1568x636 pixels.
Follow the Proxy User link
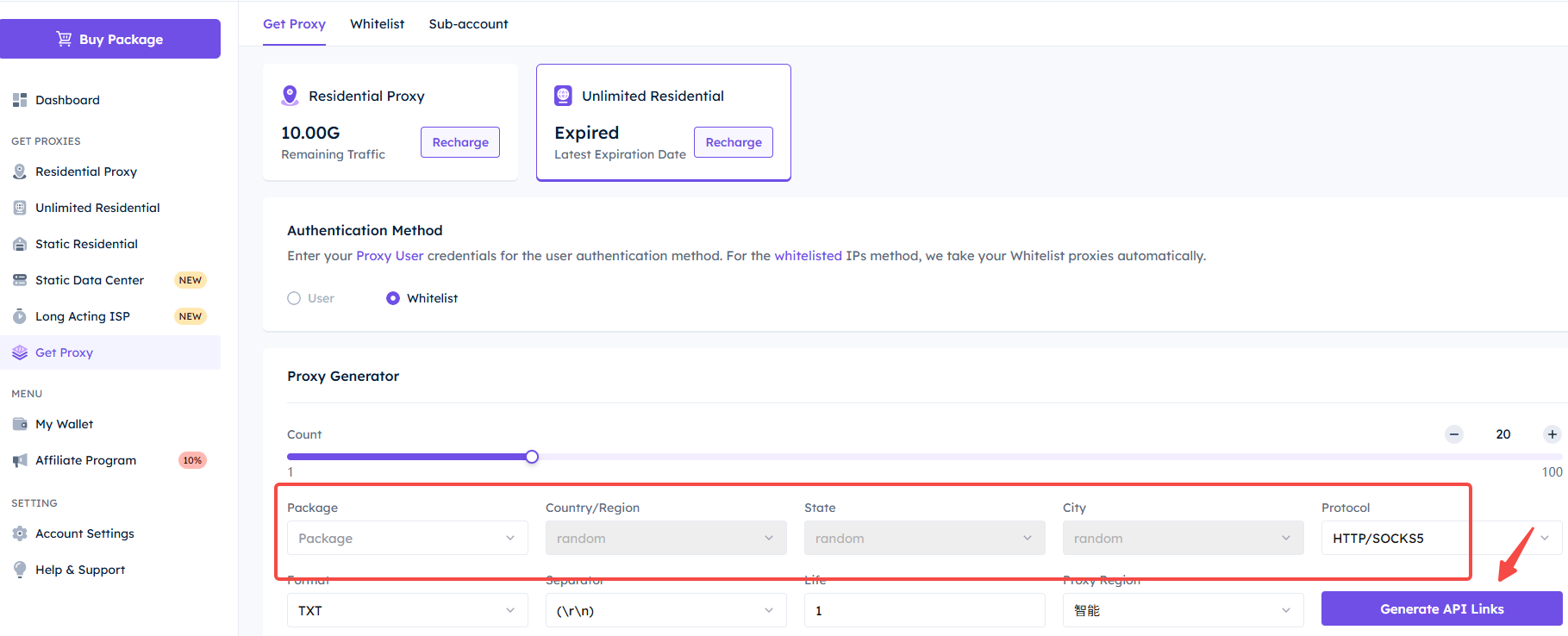click(x=390, y=256)
